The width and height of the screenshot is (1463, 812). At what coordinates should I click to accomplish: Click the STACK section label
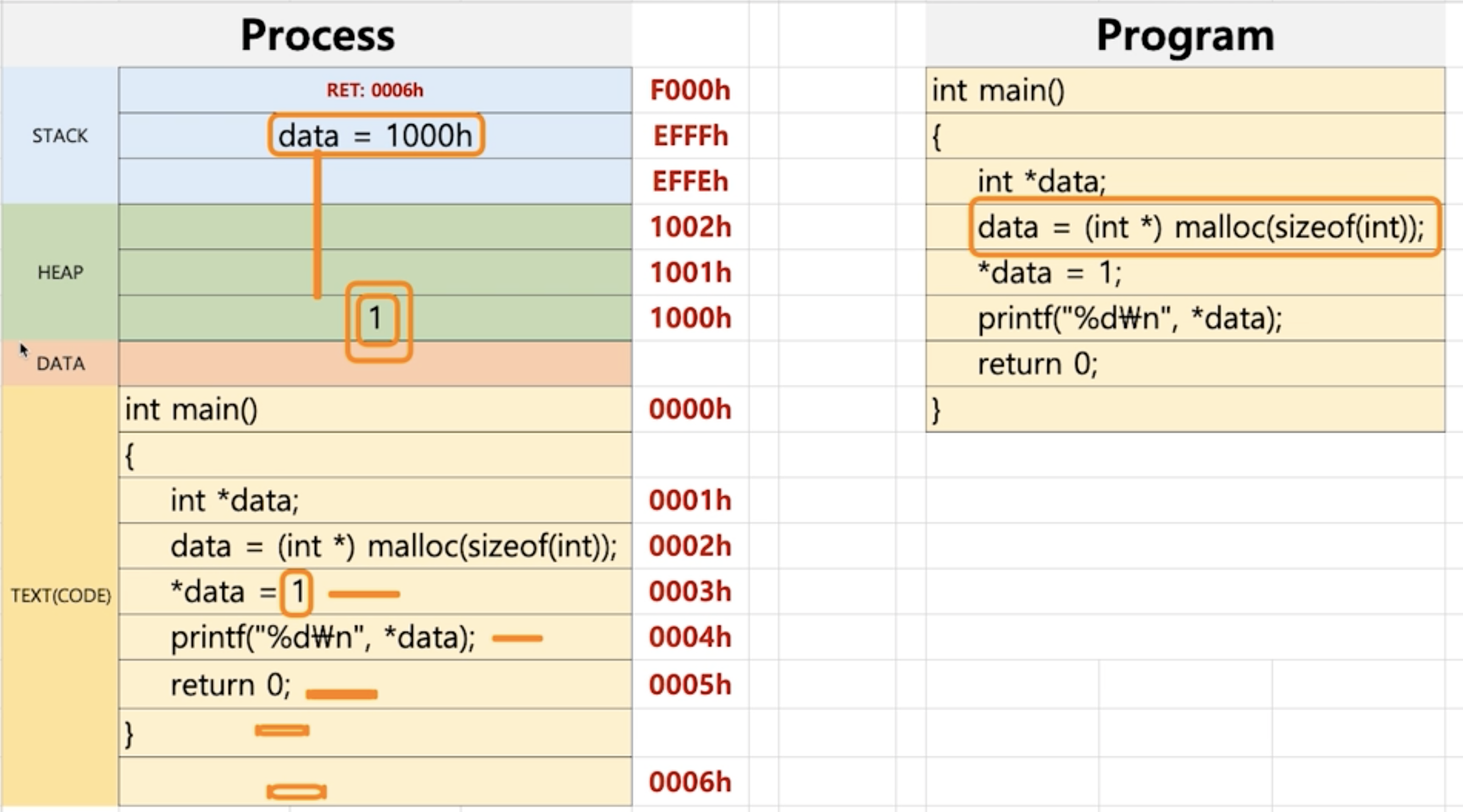(60, 136)
